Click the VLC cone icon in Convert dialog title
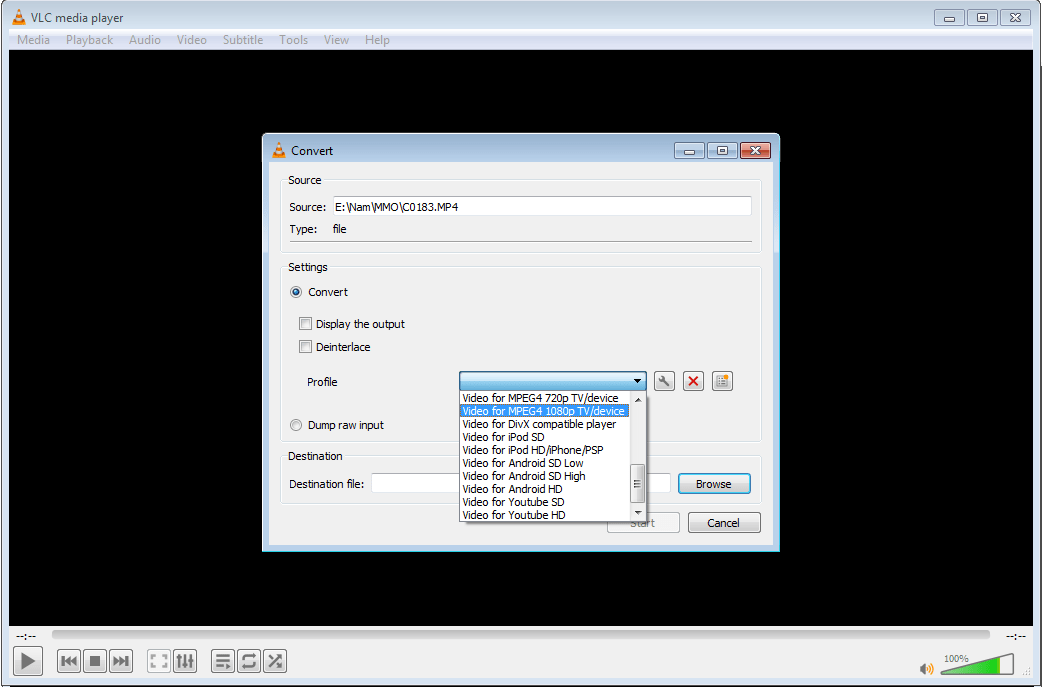 click(x=278, y=150)
